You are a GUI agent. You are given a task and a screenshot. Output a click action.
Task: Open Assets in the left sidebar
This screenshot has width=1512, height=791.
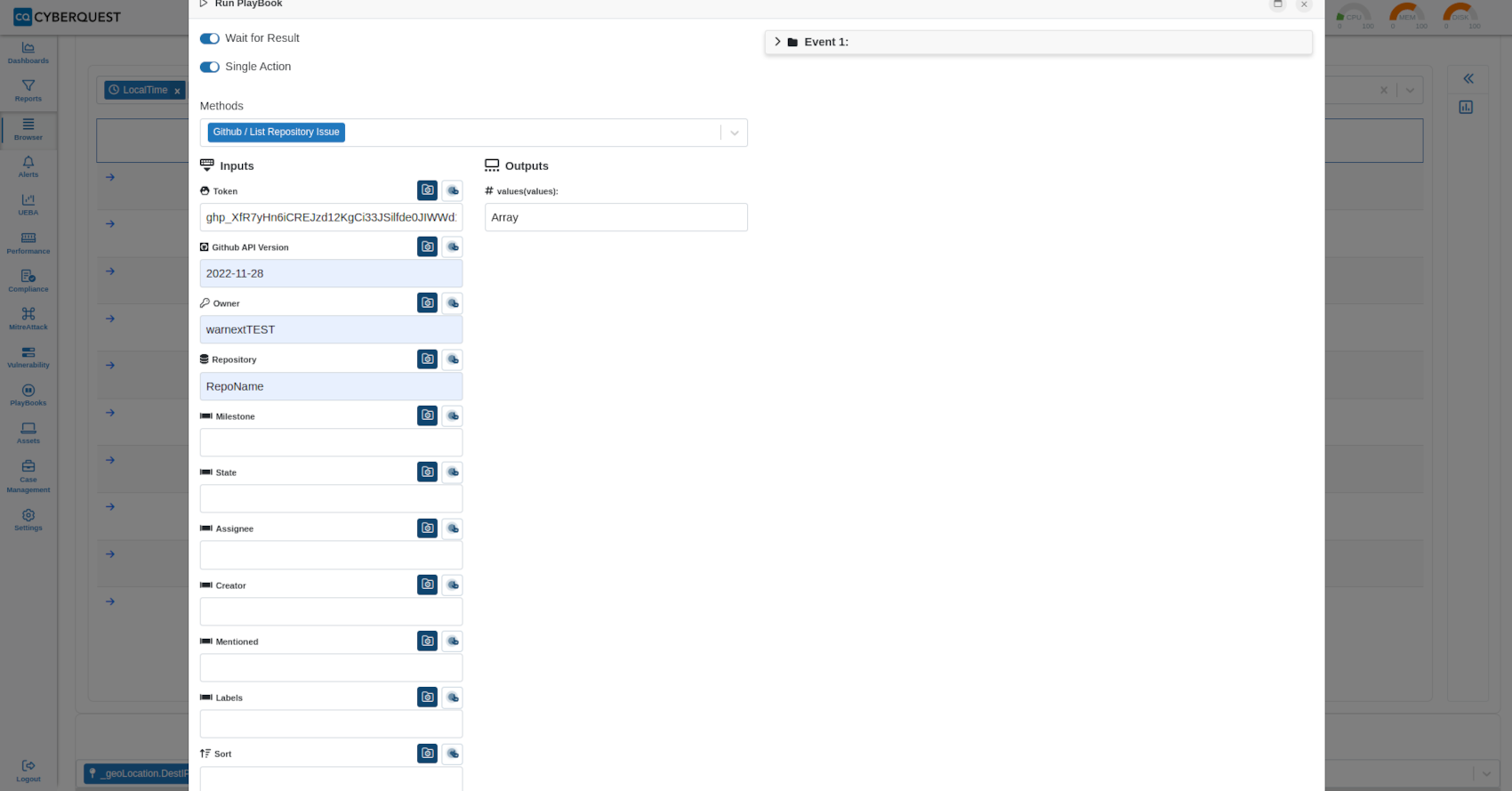(28, 432)
